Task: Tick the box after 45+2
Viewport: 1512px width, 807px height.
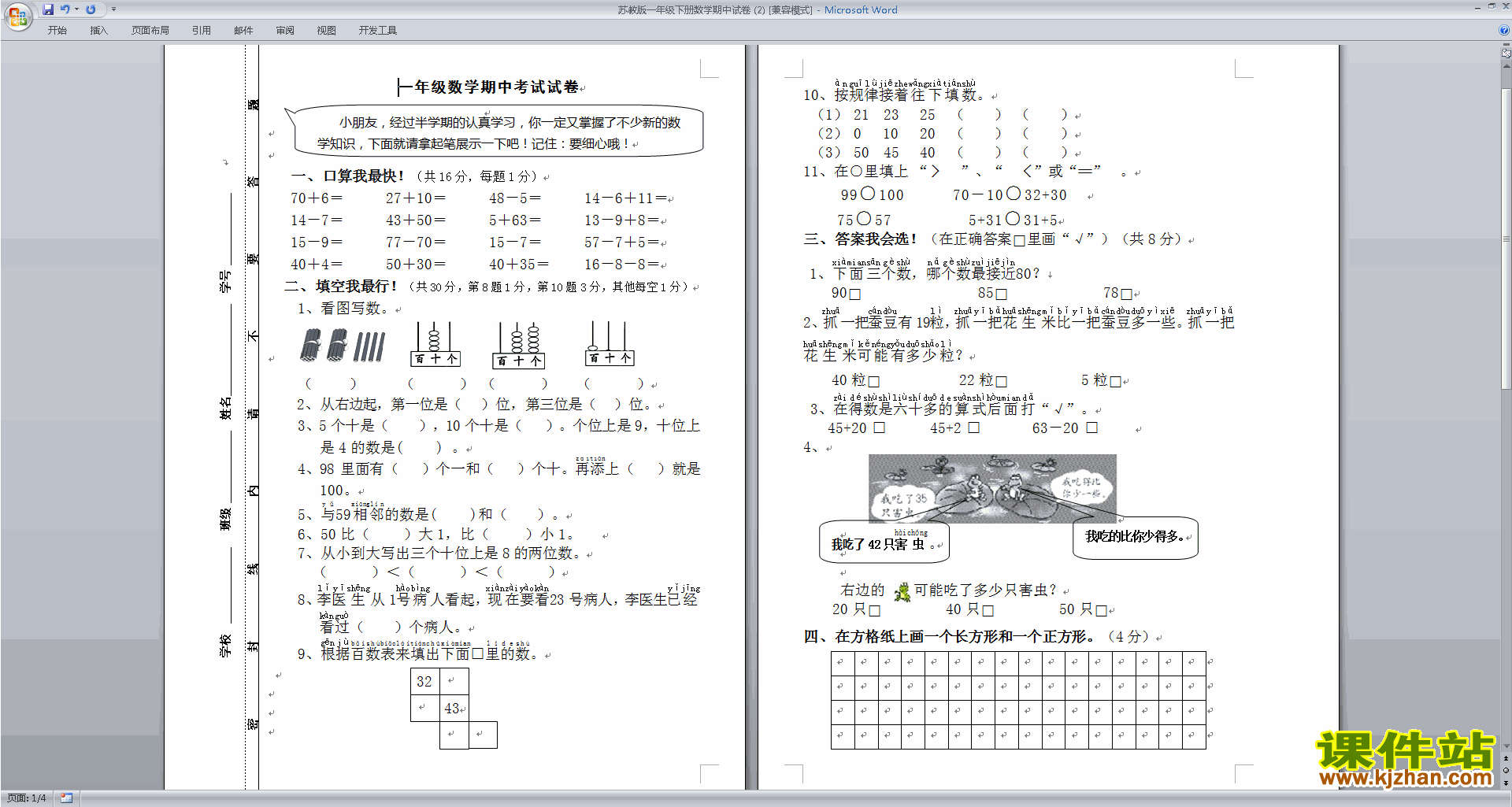Action: [x=974, y=428]
